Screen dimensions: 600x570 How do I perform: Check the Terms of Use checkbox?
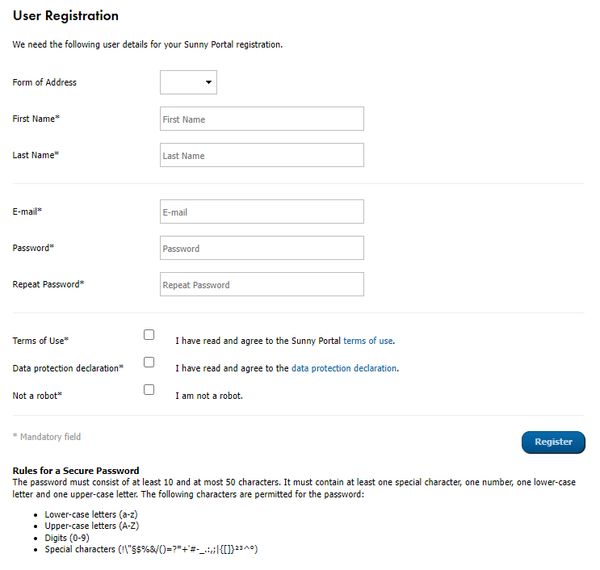pyautogui.click(x=149, y=335)
